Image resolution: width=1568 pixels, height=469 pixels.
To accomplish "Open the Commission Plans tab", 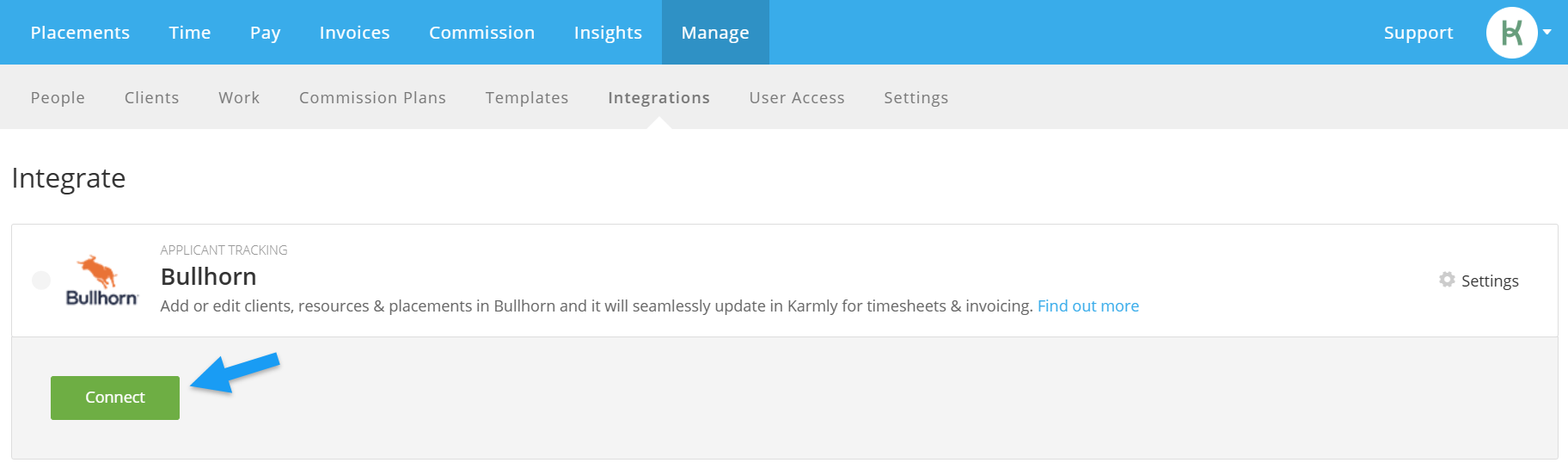I will [x=372, y=97].
